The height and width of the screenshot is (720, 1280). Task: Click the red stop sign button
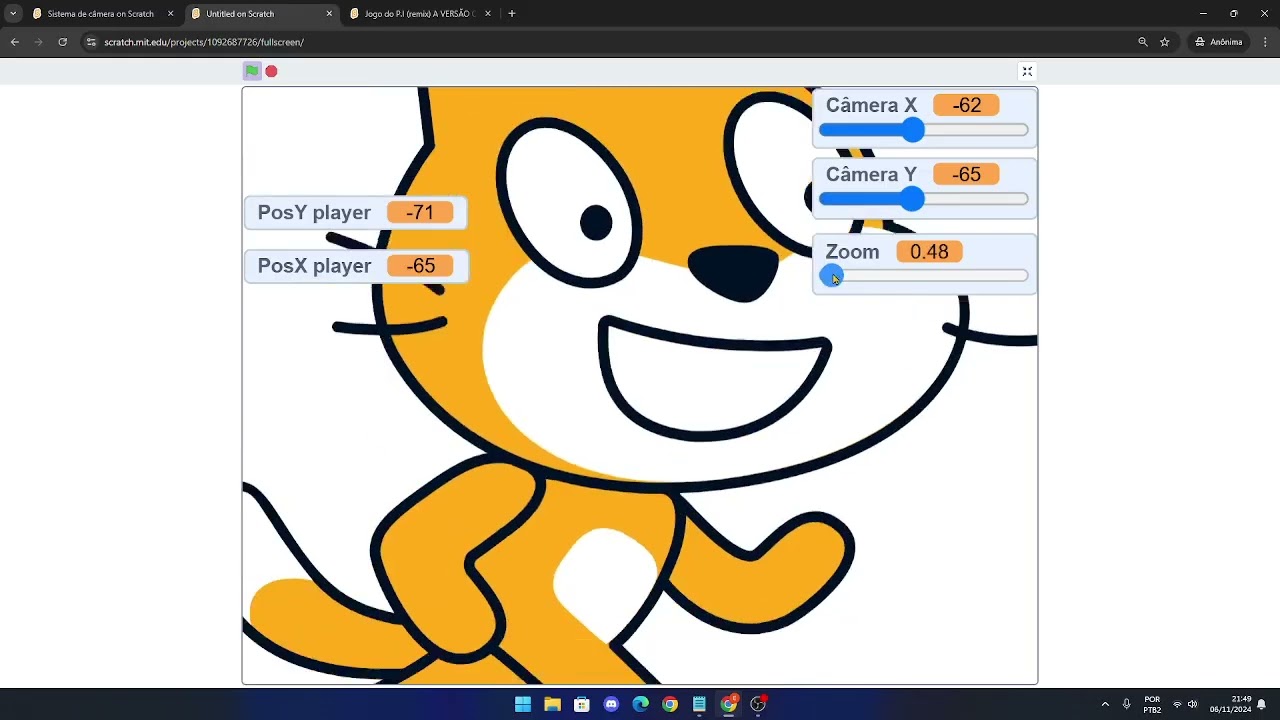coord(271,71)
